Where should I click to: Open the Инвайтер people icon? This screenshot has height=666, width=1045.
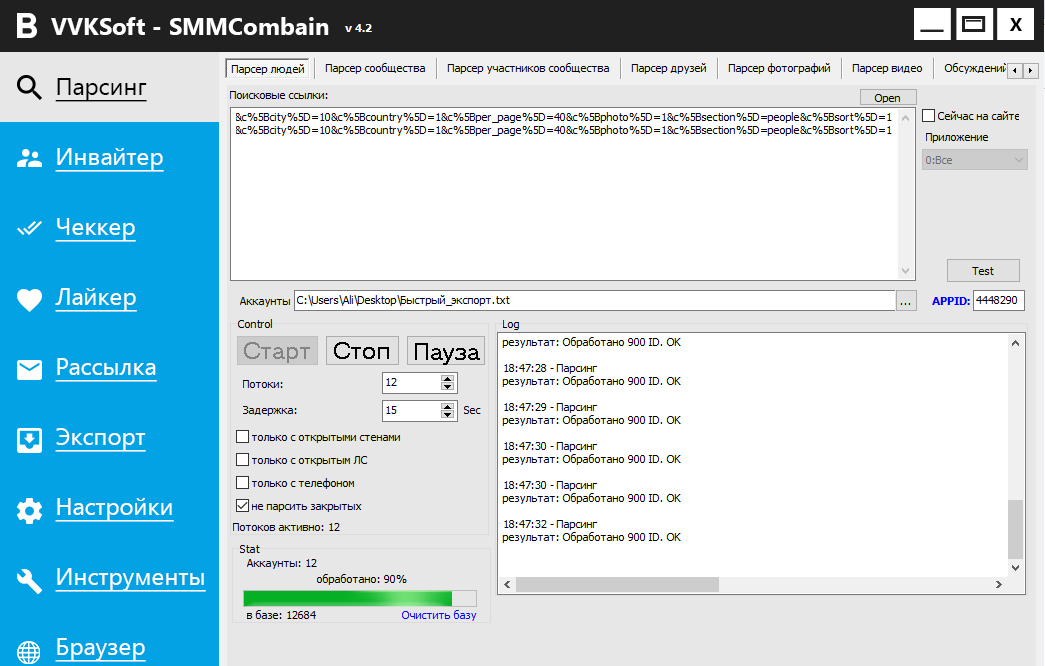click(29, 158)
